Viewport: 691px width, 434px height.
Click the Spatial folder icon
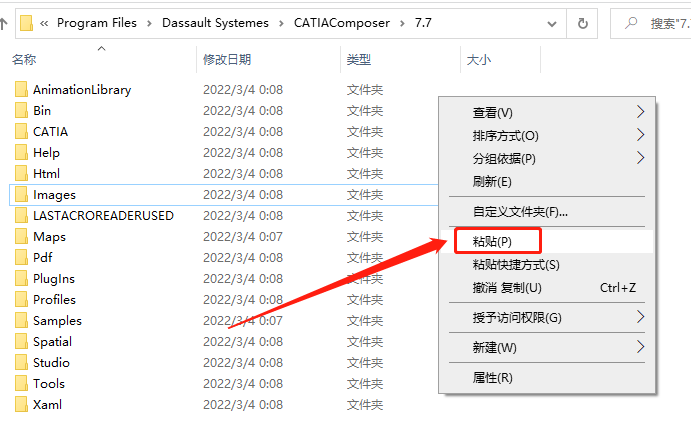click(x=21, y=341)
